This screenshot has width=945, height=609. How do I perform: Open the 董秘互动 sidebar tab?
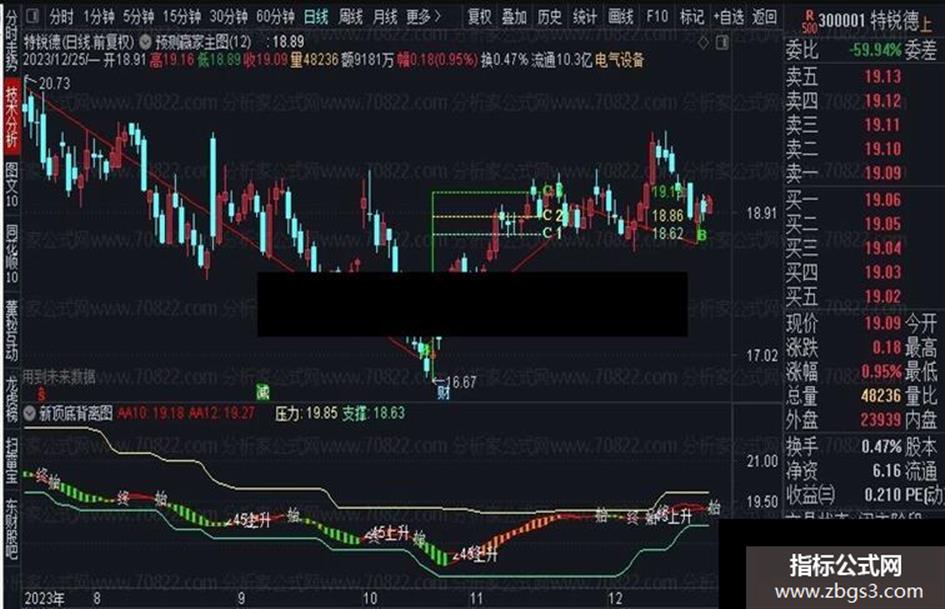11,330
